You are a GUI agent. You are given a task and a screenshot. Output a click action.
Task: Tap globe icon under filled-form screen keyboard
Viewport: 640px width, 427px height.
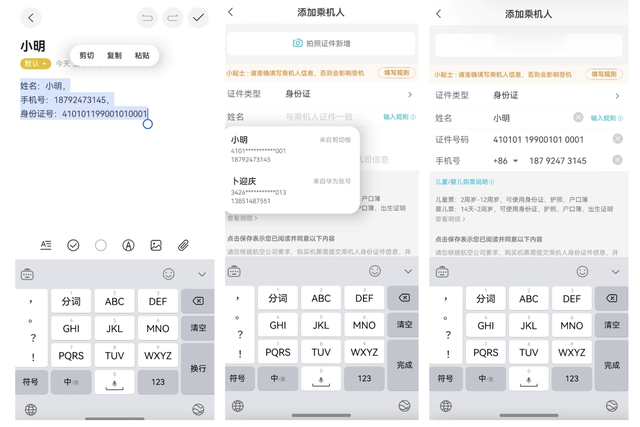[446, 406]
